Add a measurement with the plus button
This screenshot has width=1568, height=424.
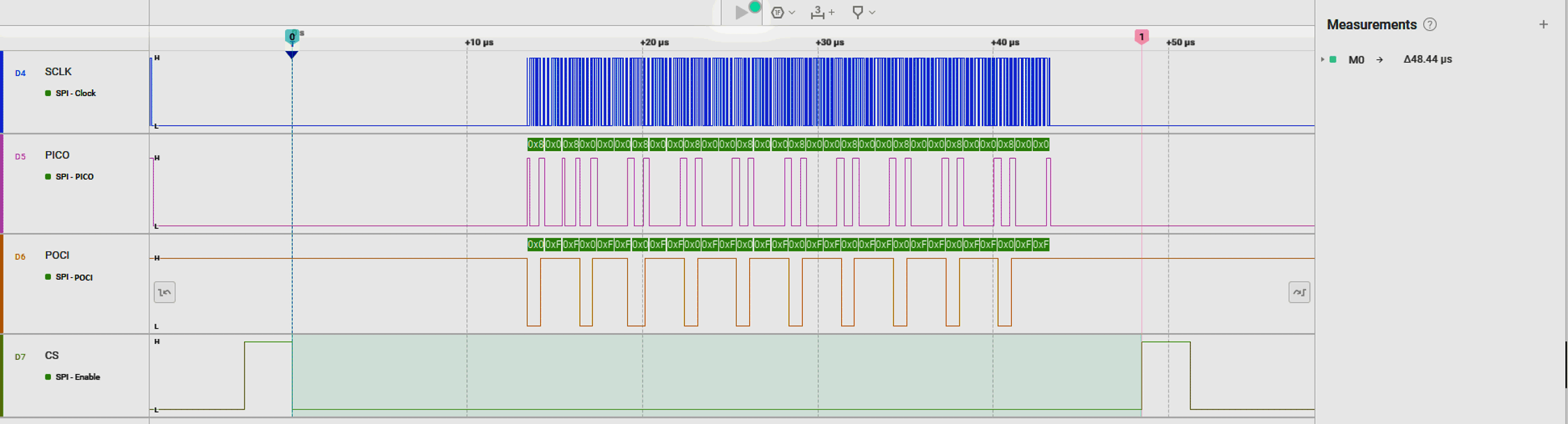point(1544,24)
